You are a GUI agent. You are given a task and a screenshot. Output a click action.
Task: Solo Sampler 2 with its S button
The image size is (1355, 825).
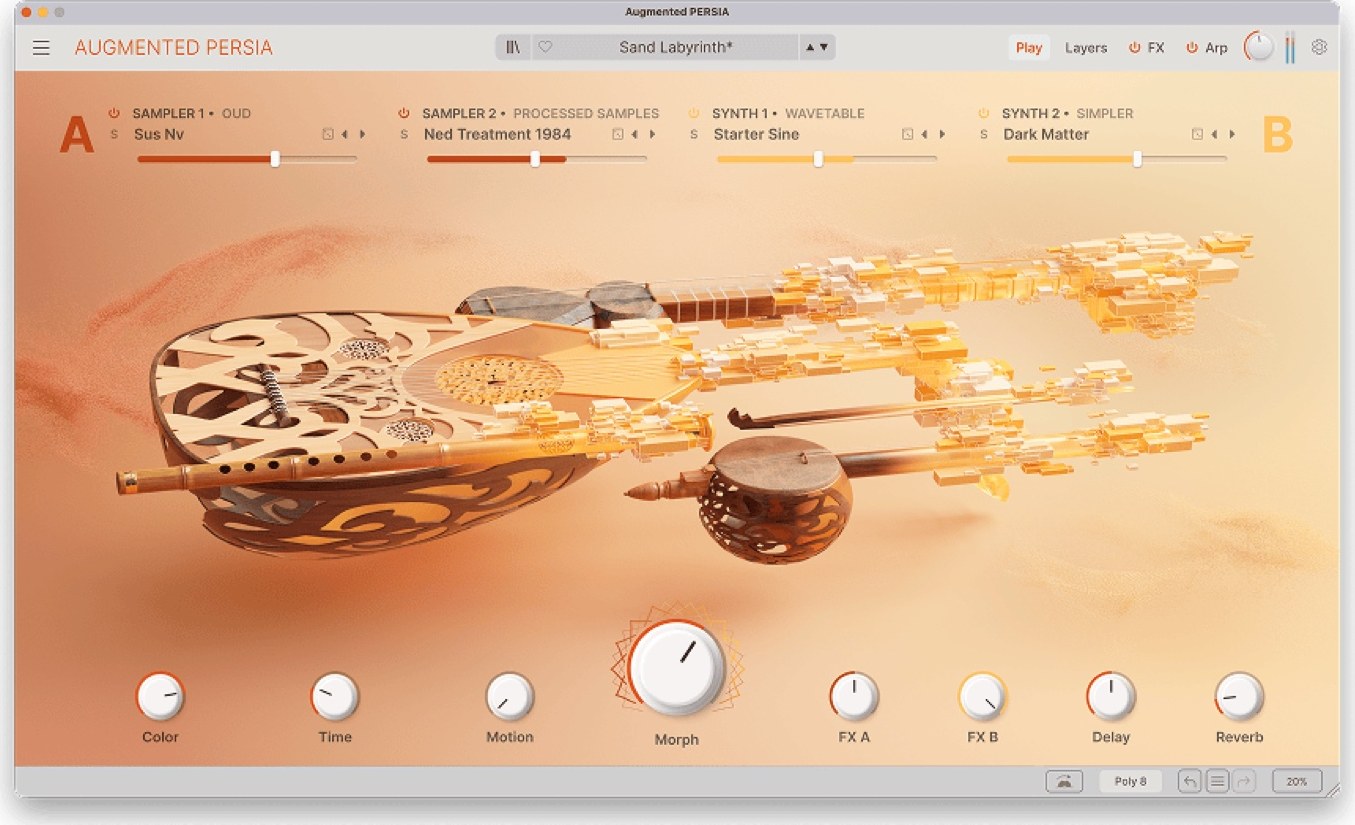click(x=404, y=134)
